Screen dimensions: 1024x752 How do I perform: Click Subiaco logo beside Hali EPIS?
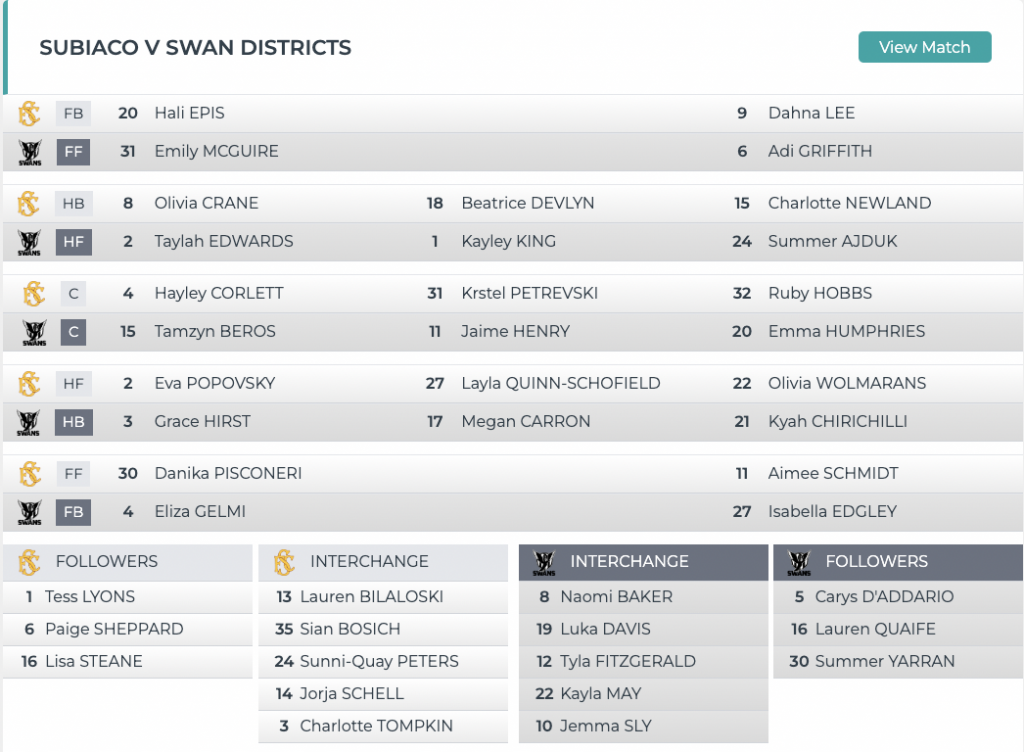(29, 113)
